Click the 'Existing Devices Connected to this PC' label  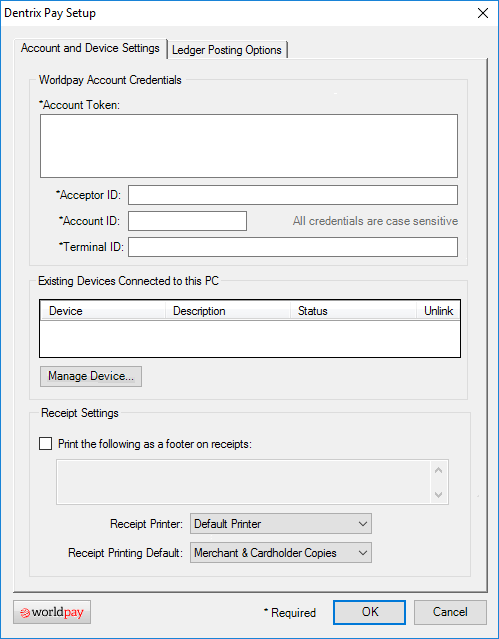128,281
